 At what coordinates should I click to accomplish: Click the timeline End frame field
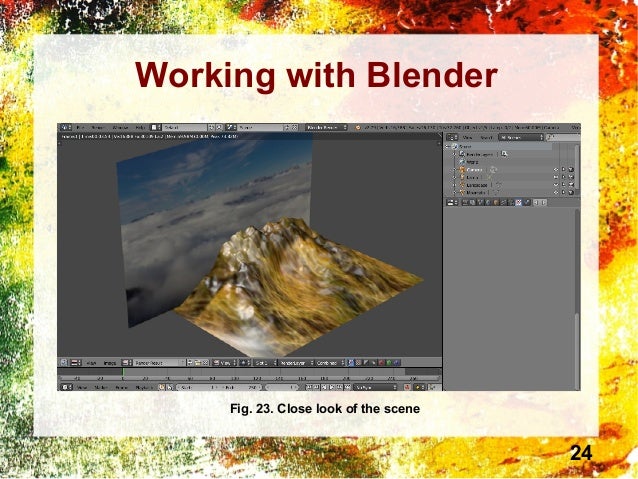240,387
